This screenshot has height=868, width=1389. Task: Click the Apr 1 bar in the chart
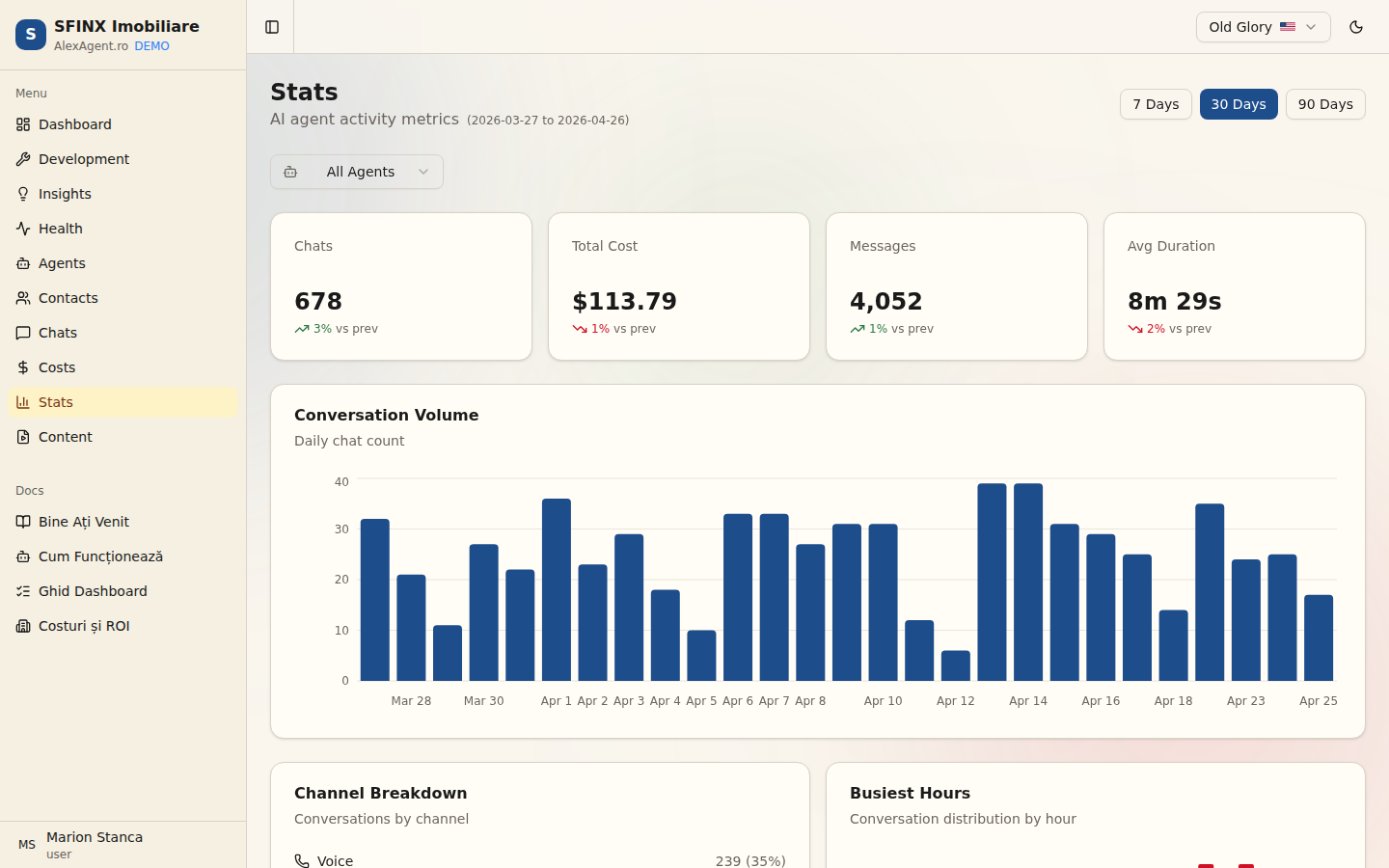click(x=557, y=589)
